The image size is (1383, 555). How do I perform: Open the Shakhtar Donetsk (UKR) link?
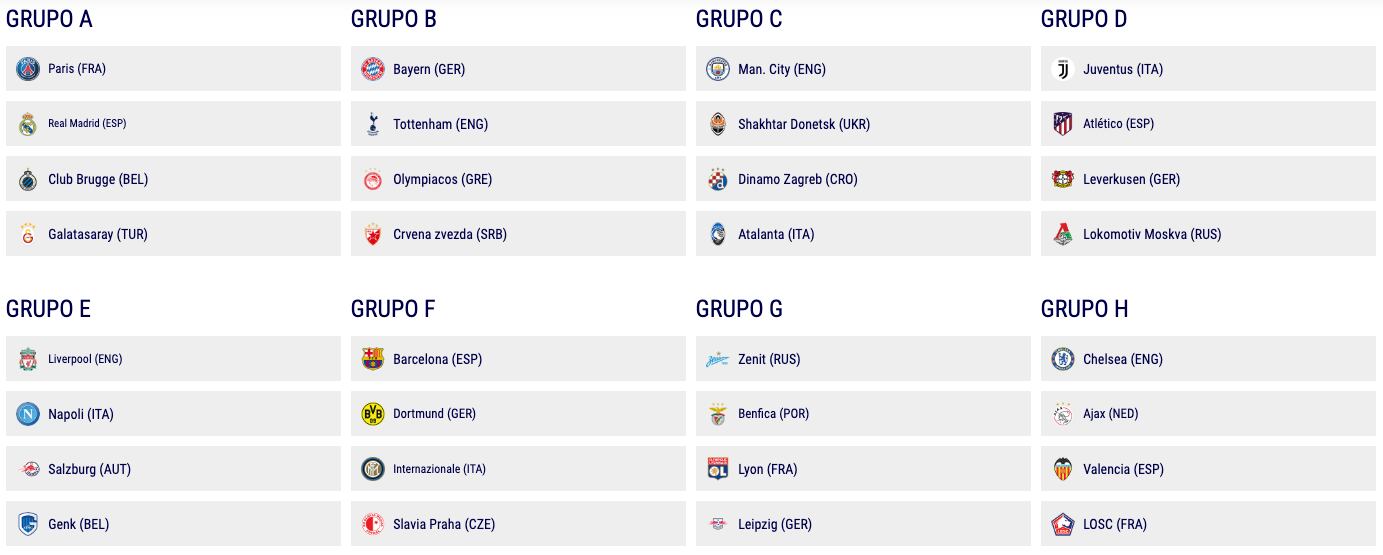coord(804,124)
